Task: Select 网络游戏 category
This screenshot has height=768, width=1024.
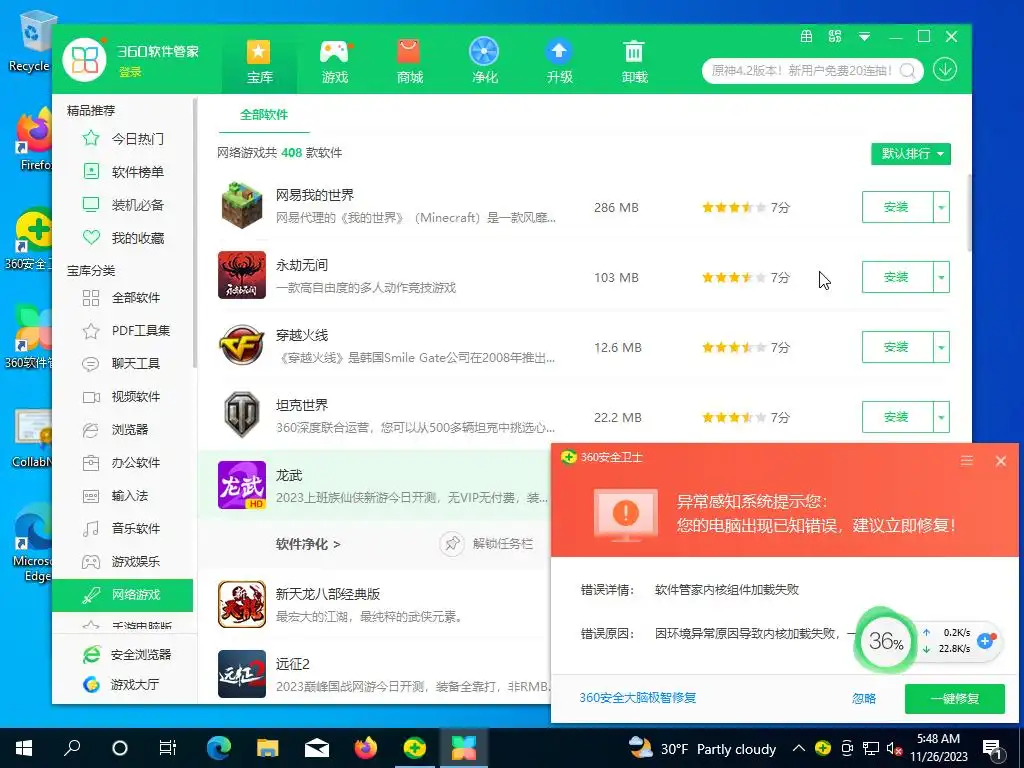Action: [x=123, y=595]
